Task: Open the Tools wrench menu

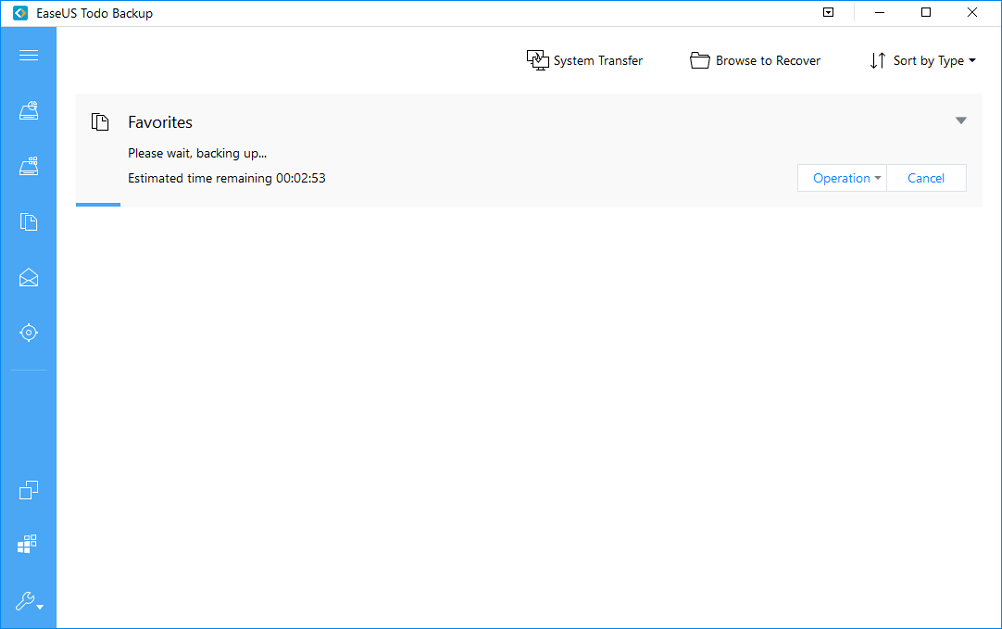Action: coord(29,602)
